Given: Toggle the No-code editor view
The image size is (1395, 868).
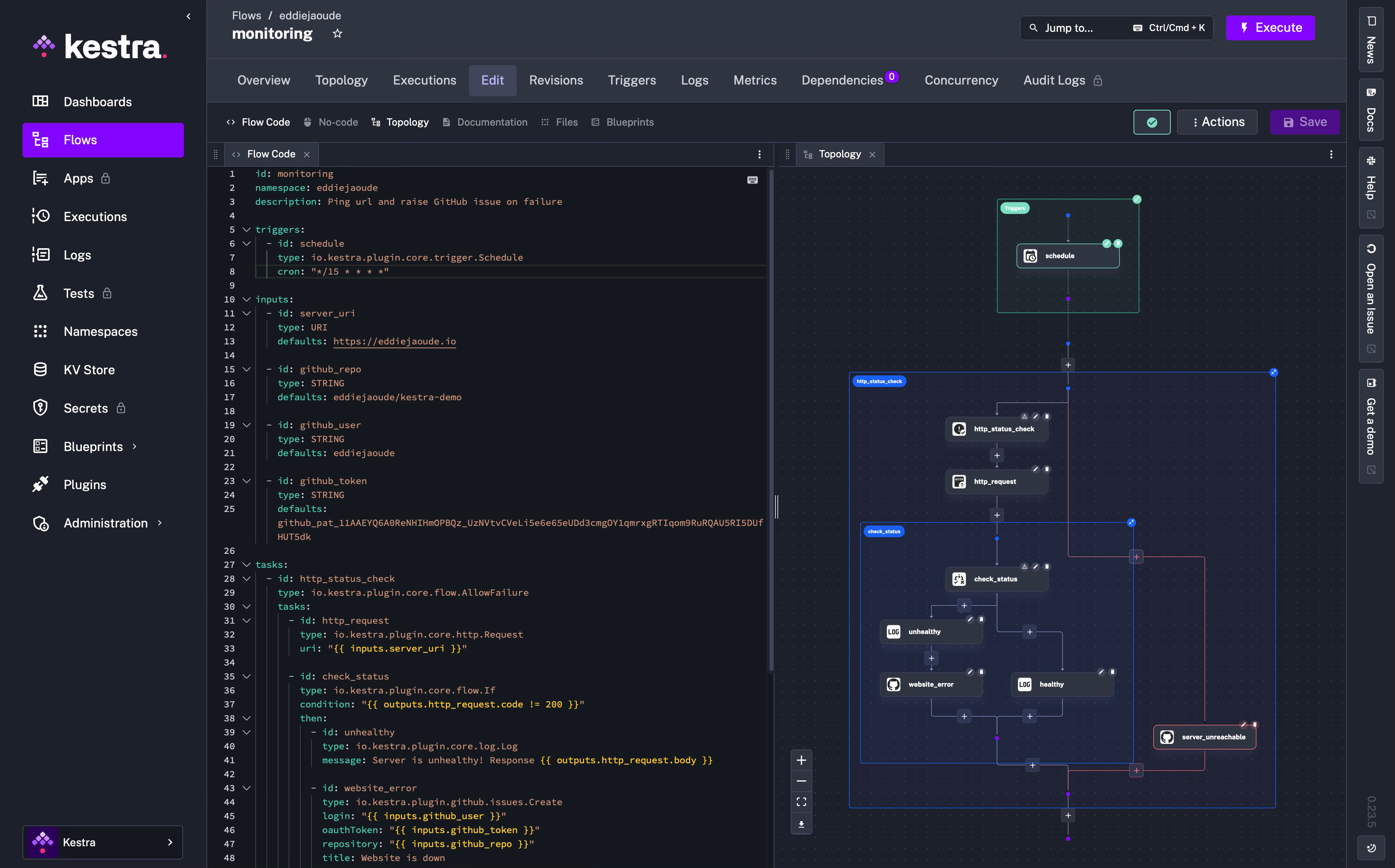Looking at the screenshot, I should pos(331,122).
